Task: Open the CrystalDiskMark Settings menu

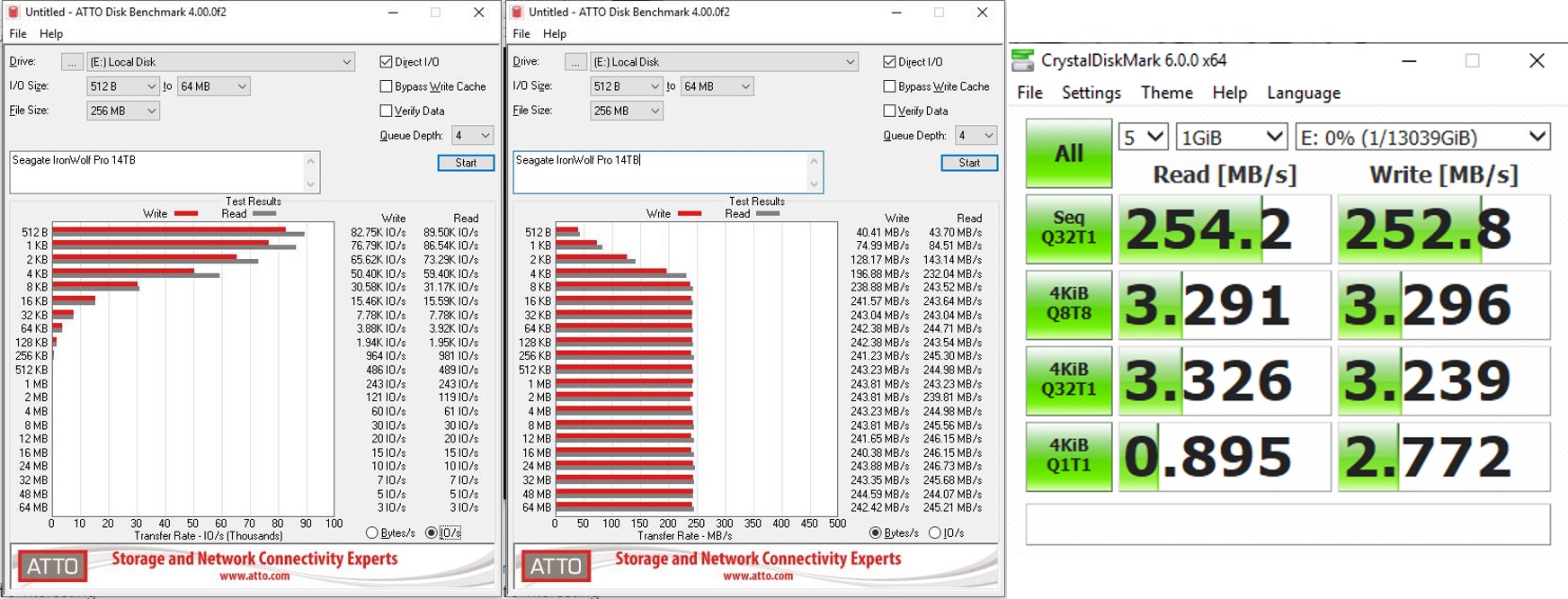Action: 1091,93
